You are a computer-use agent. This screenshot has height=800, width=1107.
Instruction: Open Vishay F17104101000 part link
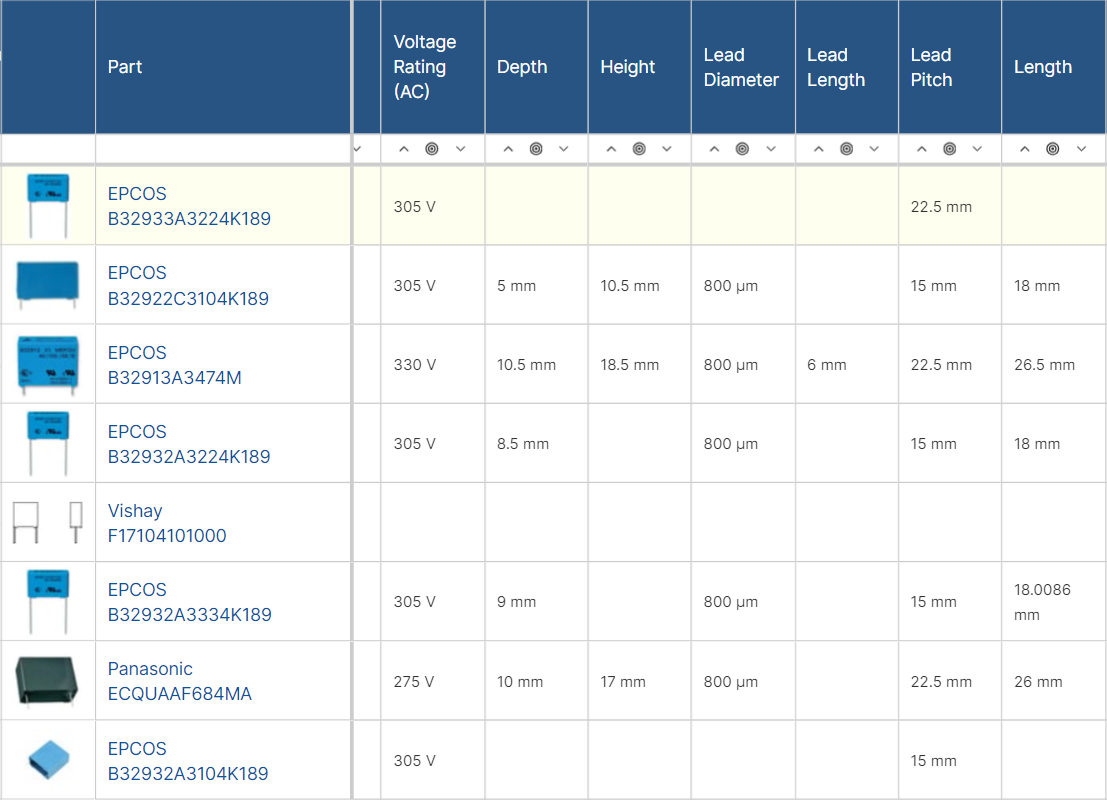167,523
